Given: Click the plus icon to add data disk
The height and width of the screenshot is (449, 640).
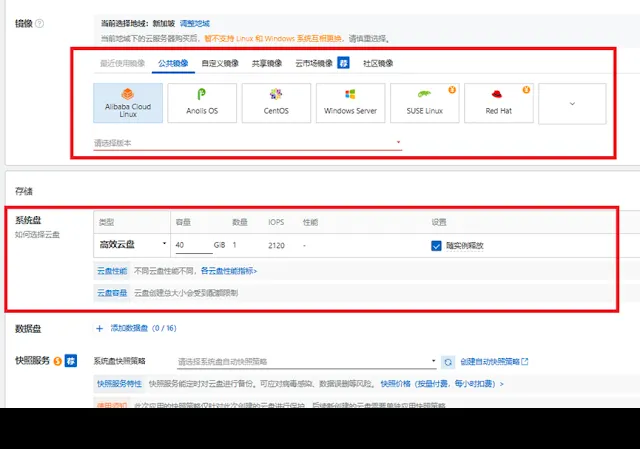Looking at the screenshot, I should 99,328.
